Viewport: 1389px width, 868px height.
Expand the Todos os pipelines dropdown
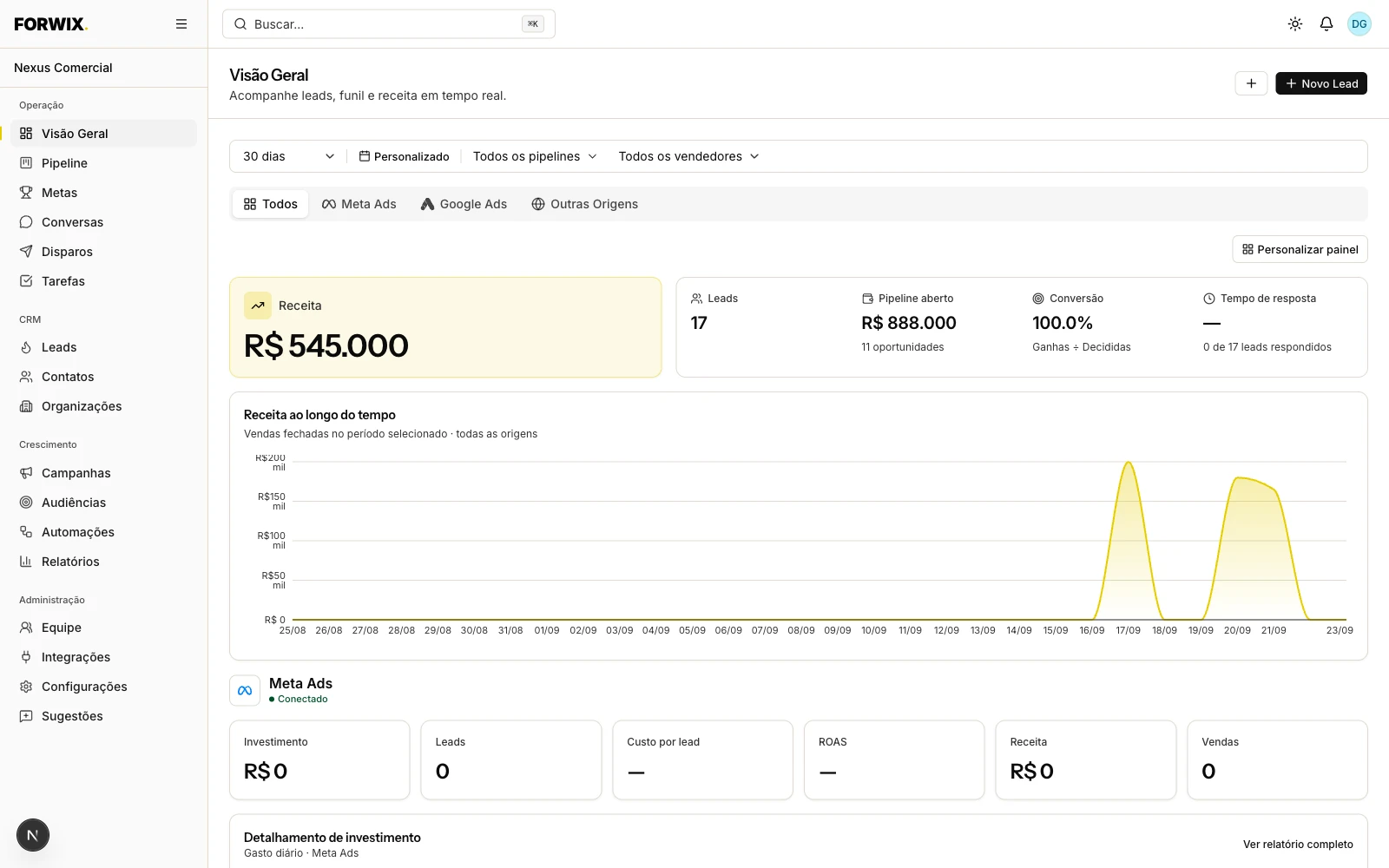click(x=535, y=156)
